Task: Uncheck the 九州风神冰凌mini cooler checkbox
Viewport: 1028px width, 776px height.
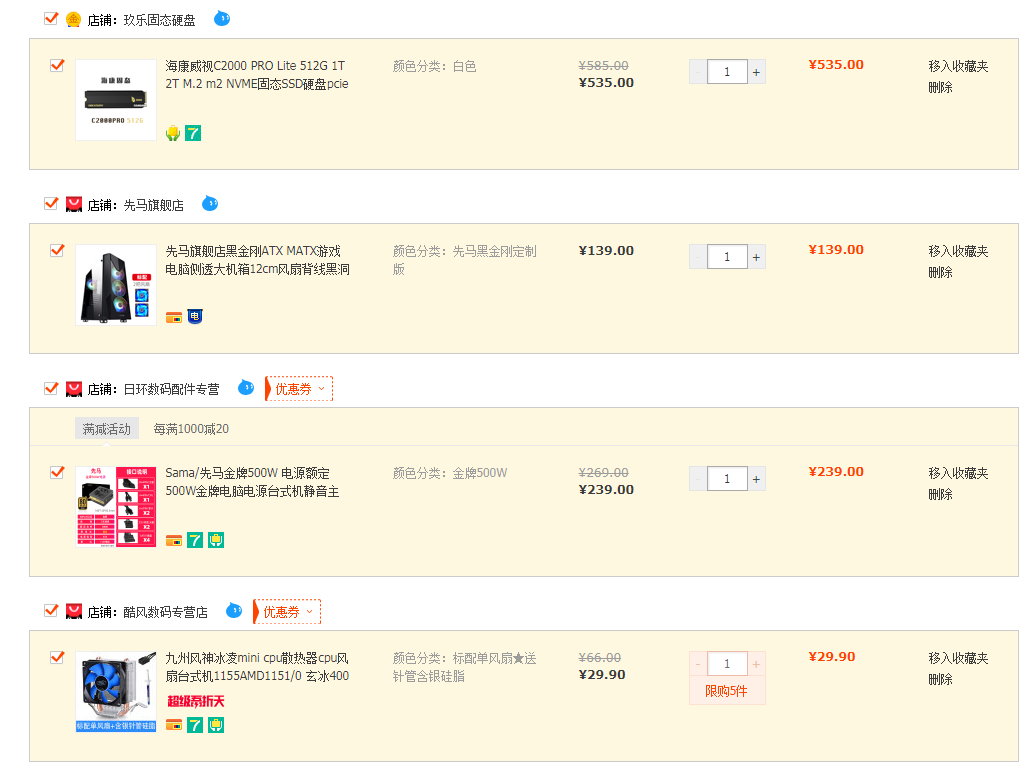Action: pyautogui.click(x=57, y=657)
